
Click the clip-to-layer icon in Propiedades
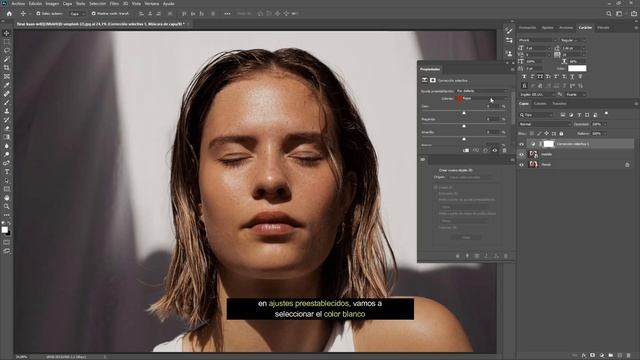click(x=466, y=150)
